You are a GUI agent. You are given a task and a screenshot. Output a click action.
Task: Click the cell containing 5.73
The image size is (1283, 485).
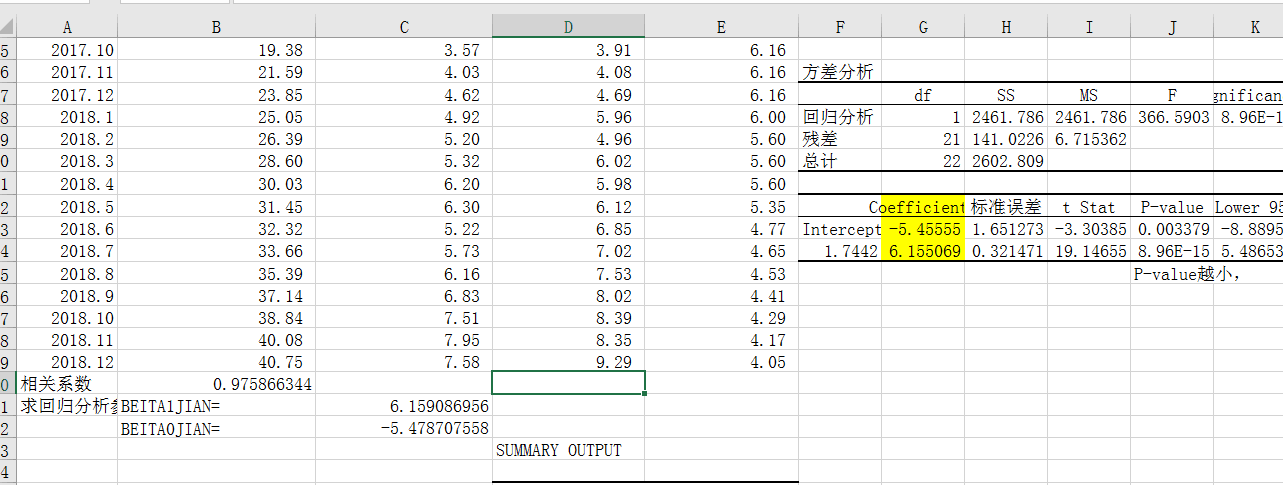(x=404, y=251)
